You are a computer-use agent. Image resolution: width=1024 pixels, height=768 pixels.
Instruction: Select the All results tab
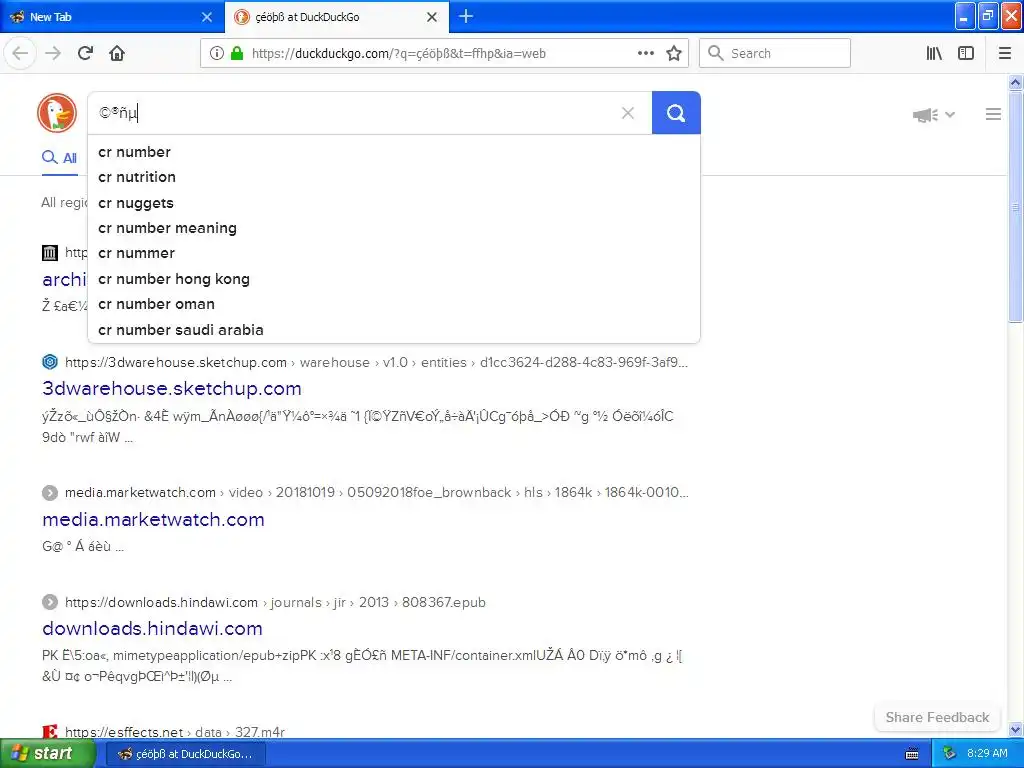point(59,158)
